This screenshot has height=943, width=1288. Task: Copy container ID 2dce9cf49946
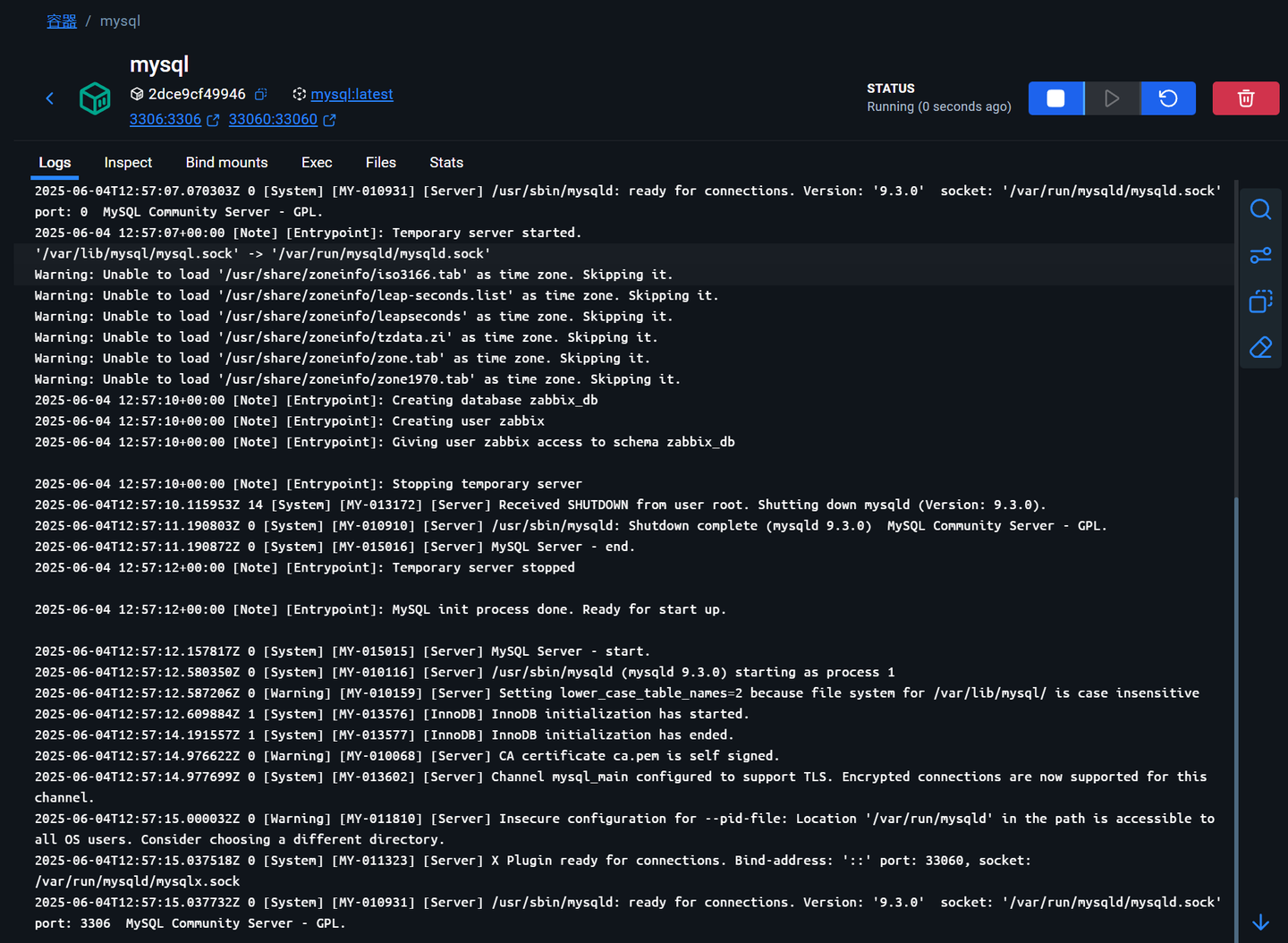tap(259, 93)
